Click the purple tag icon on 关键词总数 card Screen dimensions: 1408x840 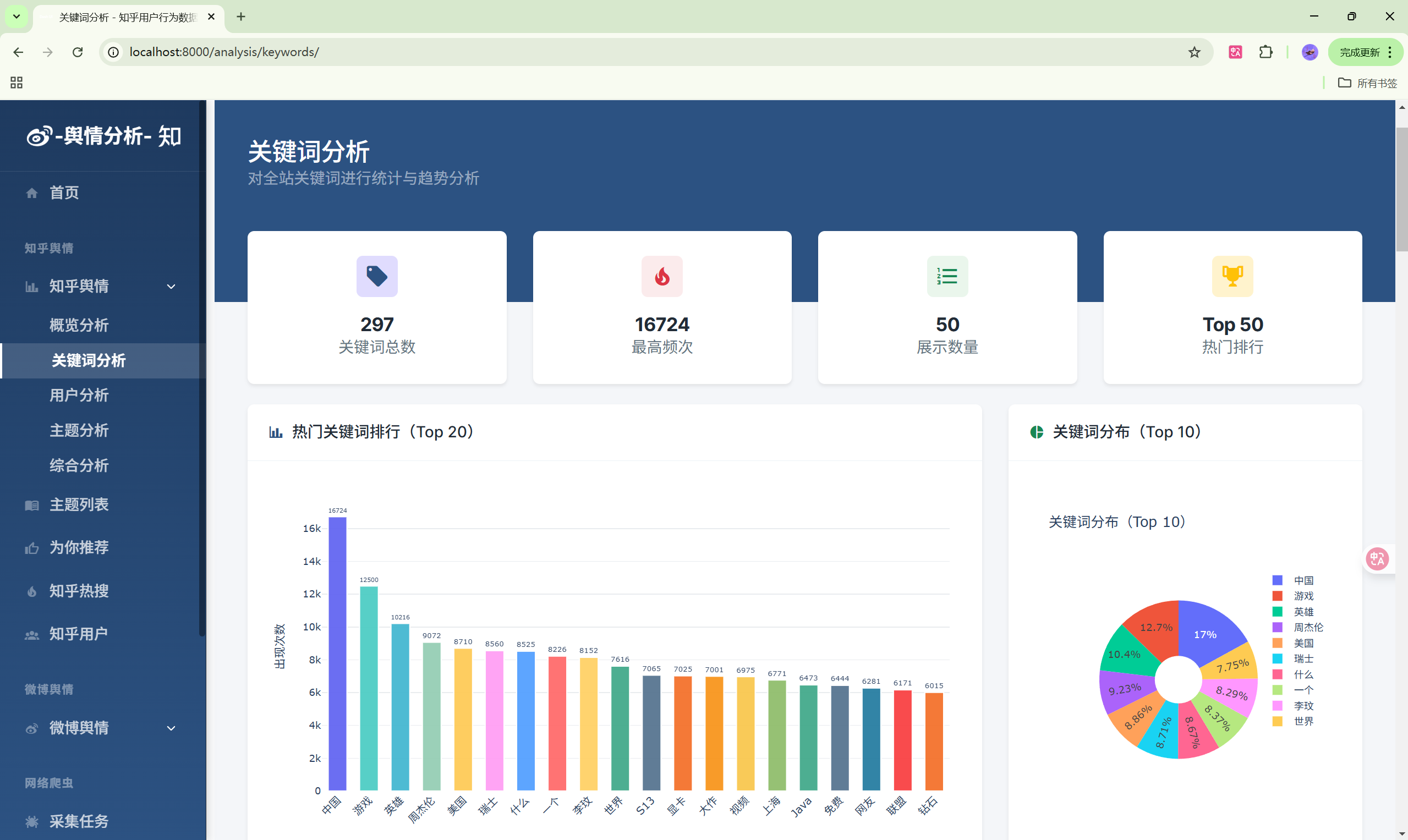pyautogui.click(x=376, y=276)
